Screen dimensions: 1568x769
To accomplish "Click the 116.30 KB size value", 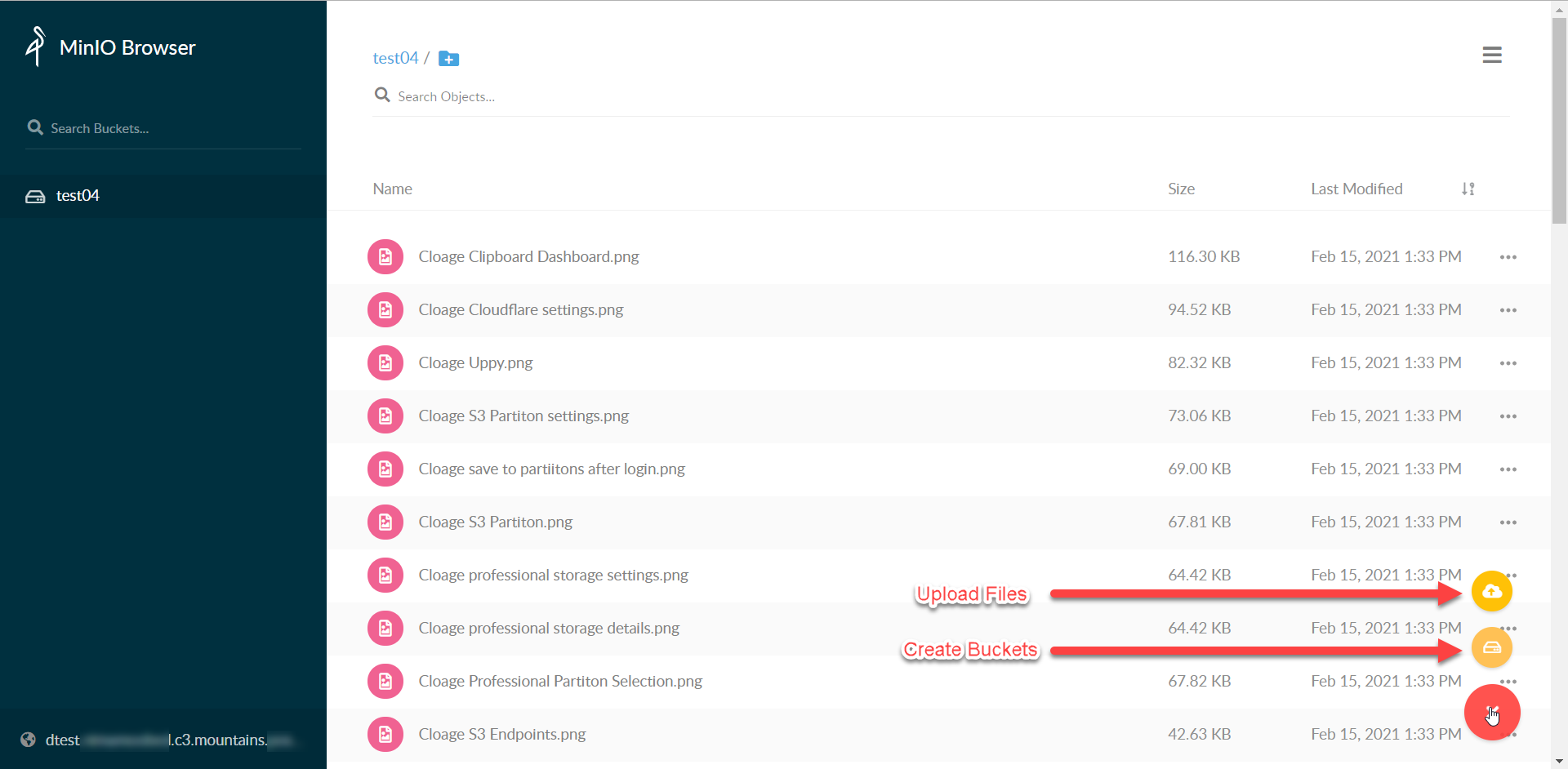I will pos(1204,256).
